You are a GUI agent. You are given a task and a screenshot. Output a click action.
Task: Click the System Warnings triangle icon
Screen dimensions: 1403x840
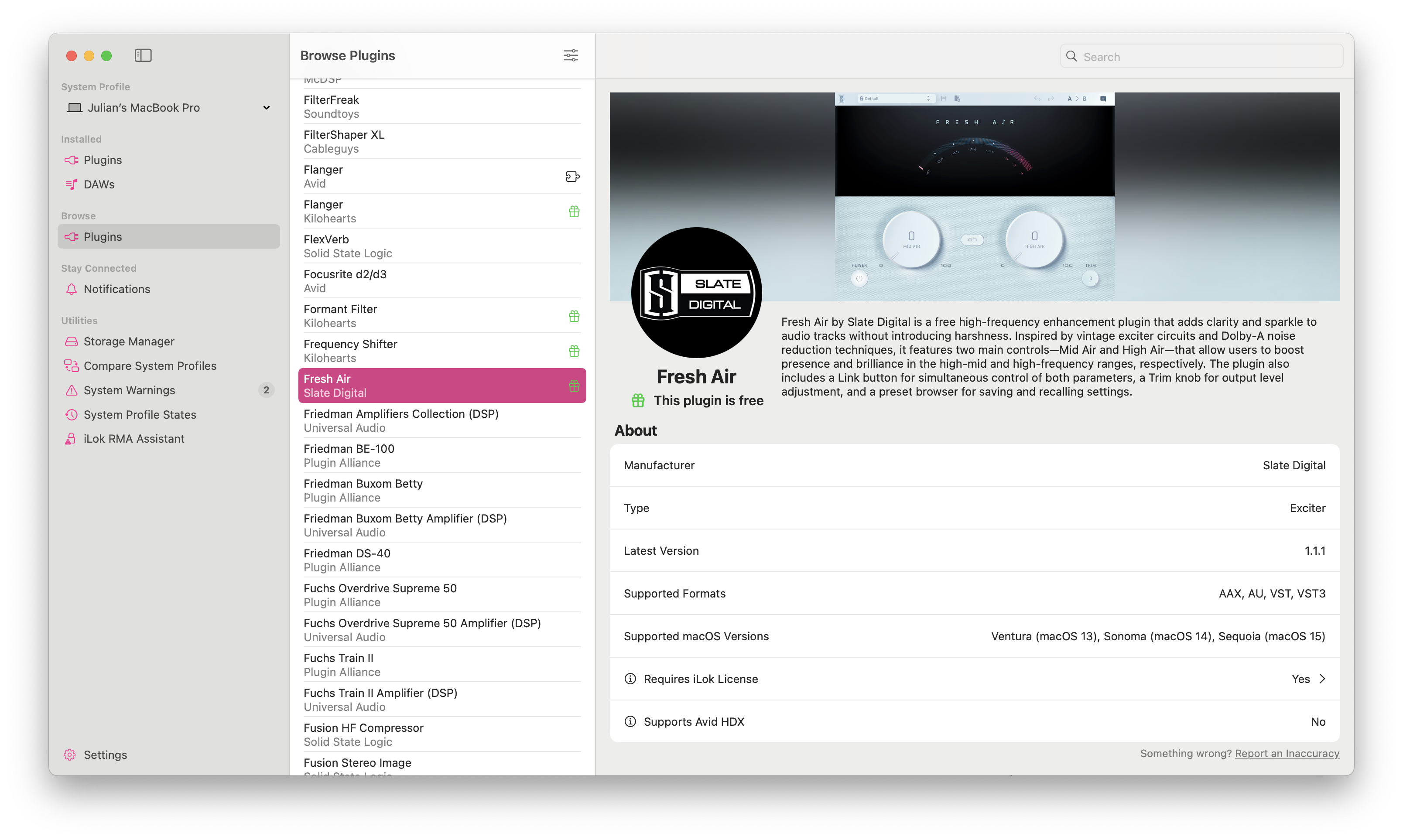(72, 390)
